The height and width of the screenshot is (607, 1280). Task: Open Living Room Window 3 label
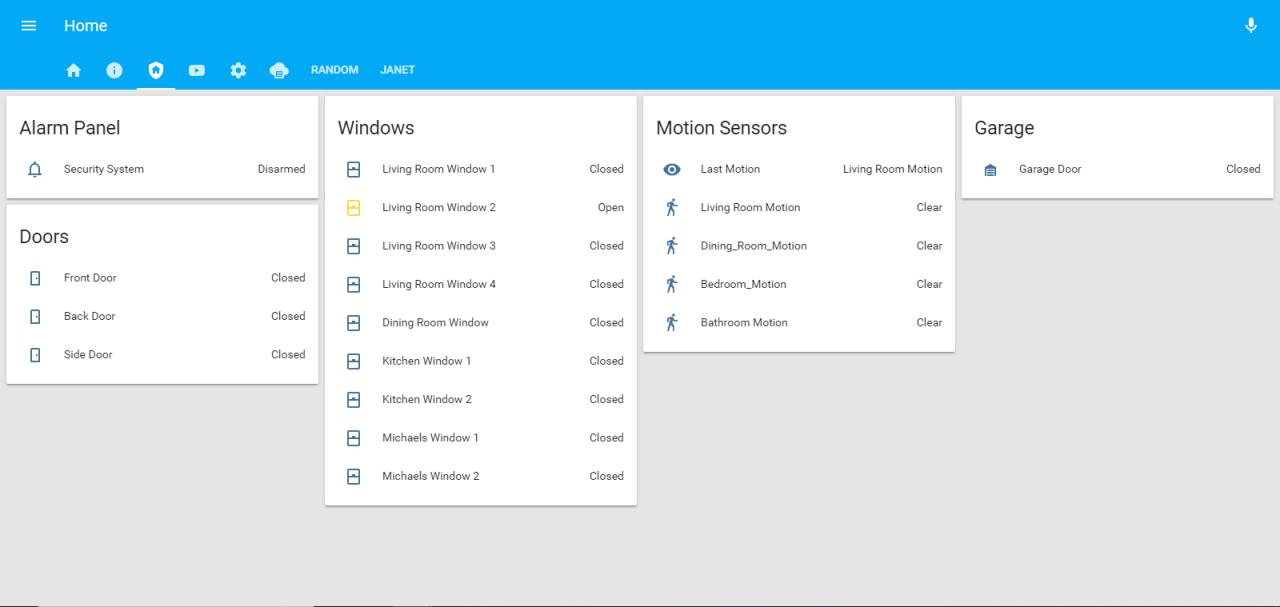[x=438, y=246]
